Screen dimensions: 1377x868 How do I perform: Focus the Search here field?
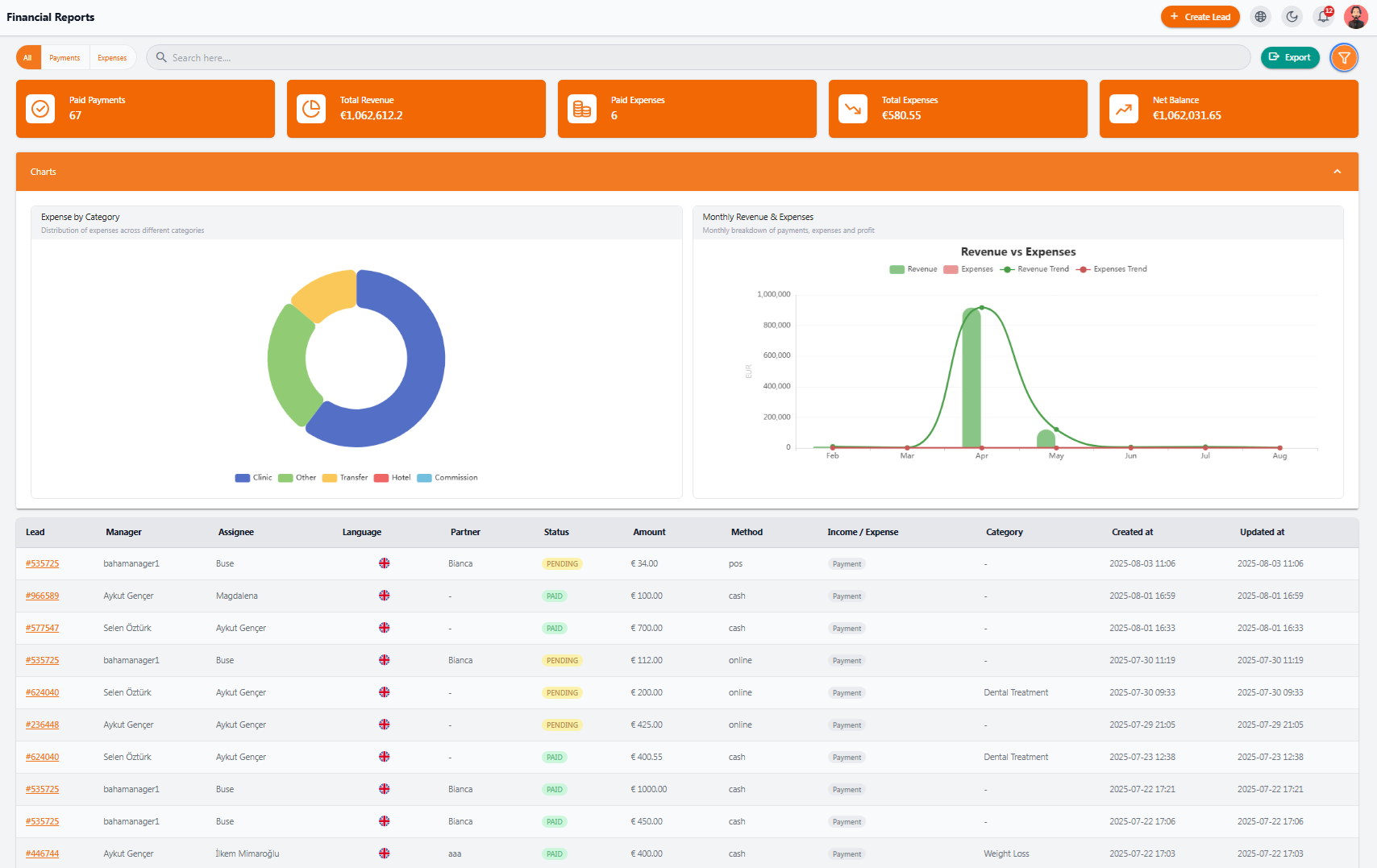click(x=698, y=57)
